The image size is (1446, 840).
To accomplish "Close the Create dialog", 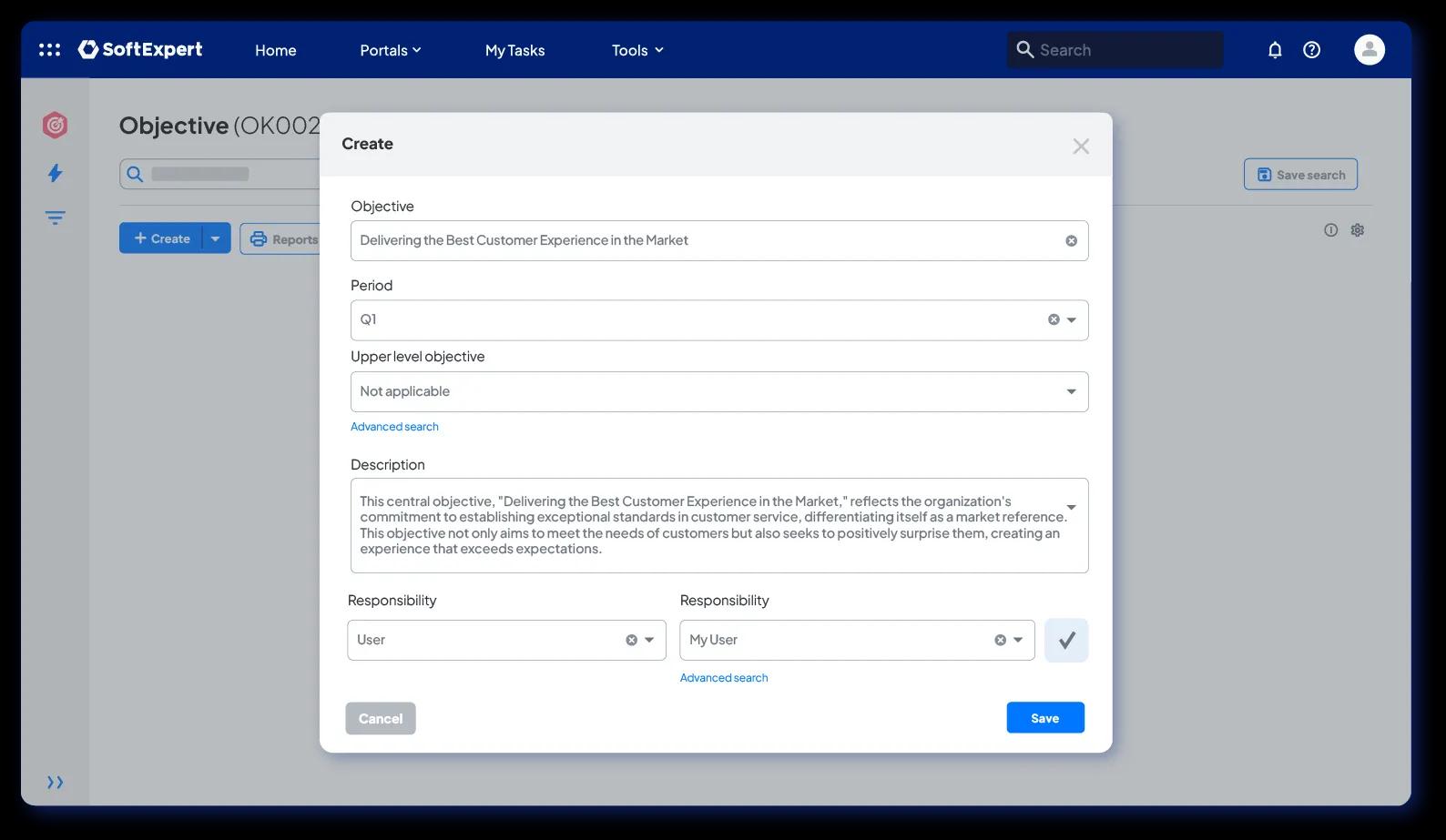I will point(1081,146).
